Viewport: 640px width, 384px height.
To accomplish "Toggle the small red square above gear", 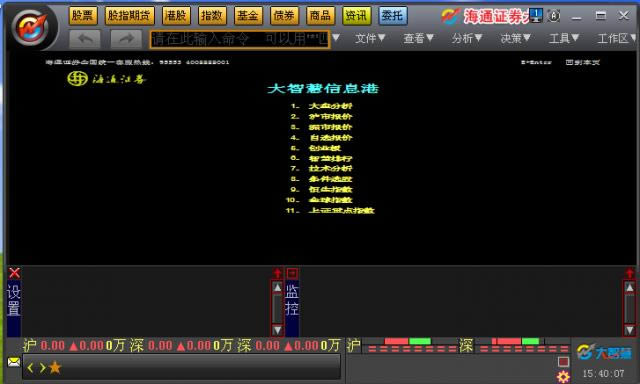I will click(x=563, y=362).
